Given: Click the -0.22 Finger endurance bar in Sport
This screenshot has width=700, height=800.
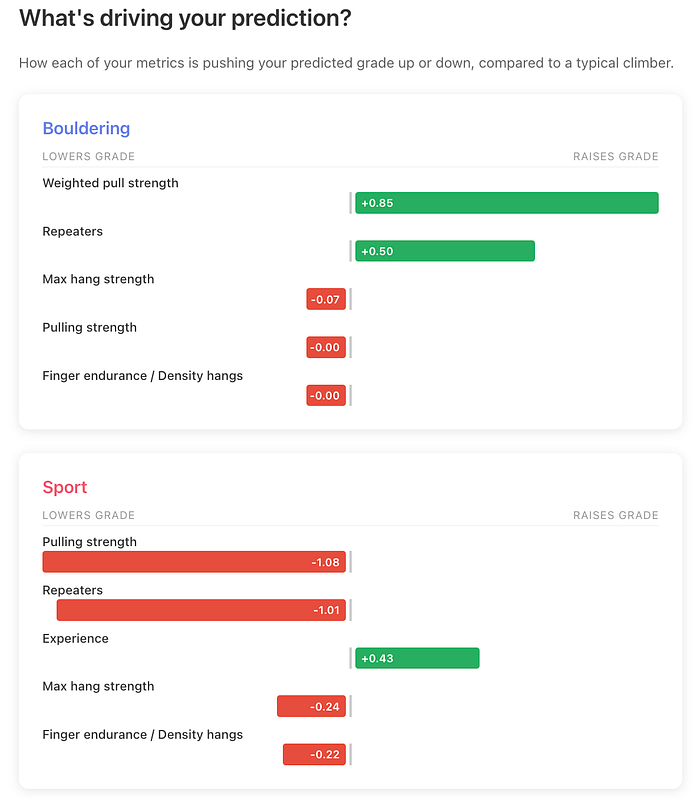Looking at the screenshot, I should point(314,755).
